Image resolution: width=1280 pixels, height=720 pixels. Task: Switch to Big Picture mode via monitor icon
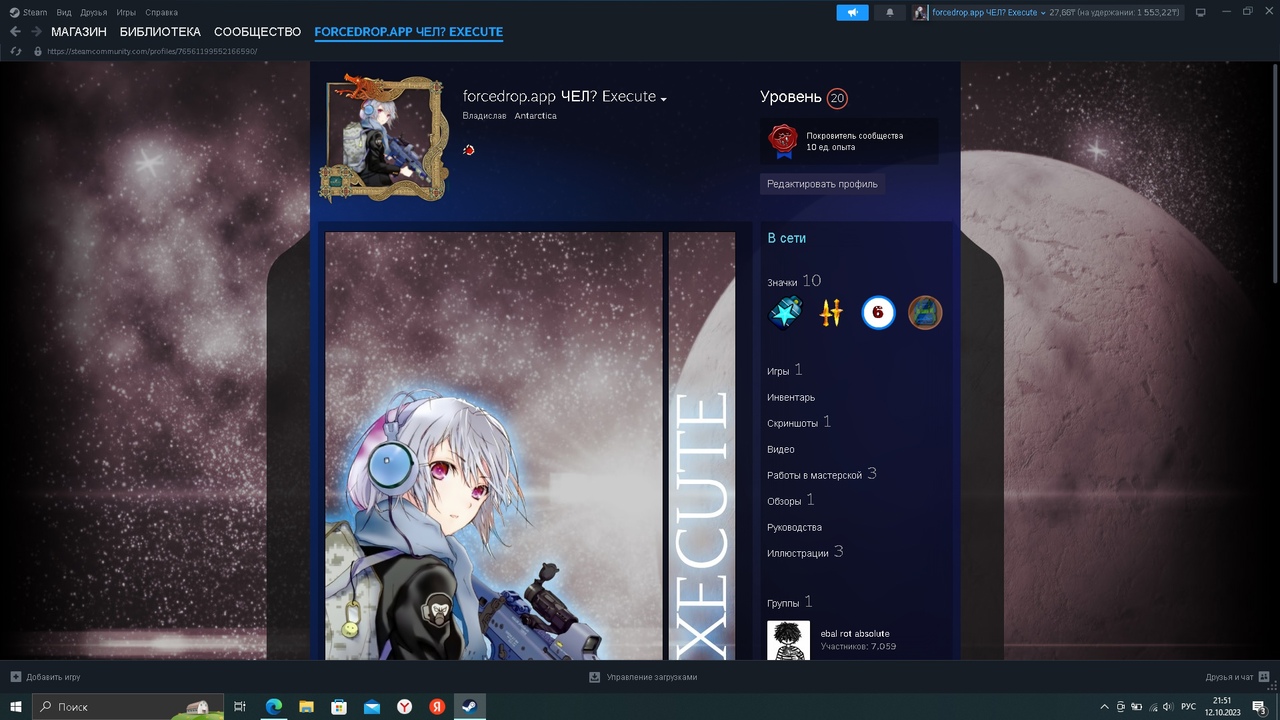click(1201, 13)
